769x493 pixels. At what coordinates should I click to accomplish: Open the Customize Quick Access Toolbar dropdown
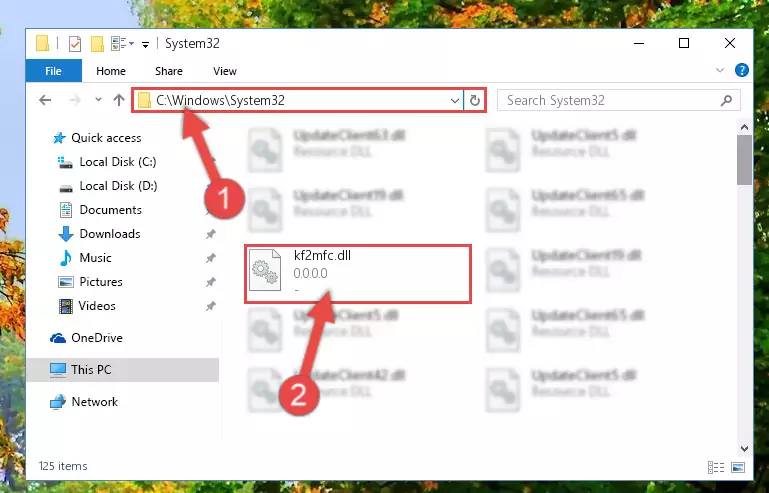[x=145, y=45]
